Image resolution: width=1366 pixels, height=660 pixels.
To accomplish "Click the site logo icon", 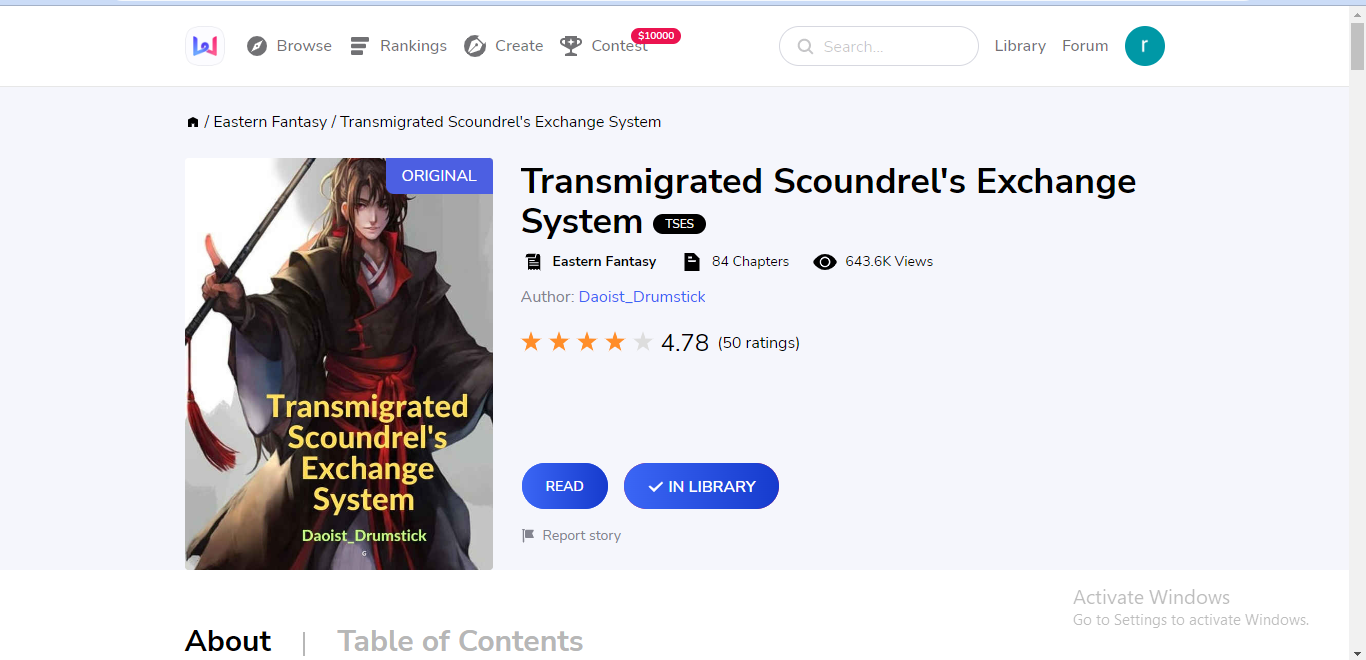I will 205,46.
